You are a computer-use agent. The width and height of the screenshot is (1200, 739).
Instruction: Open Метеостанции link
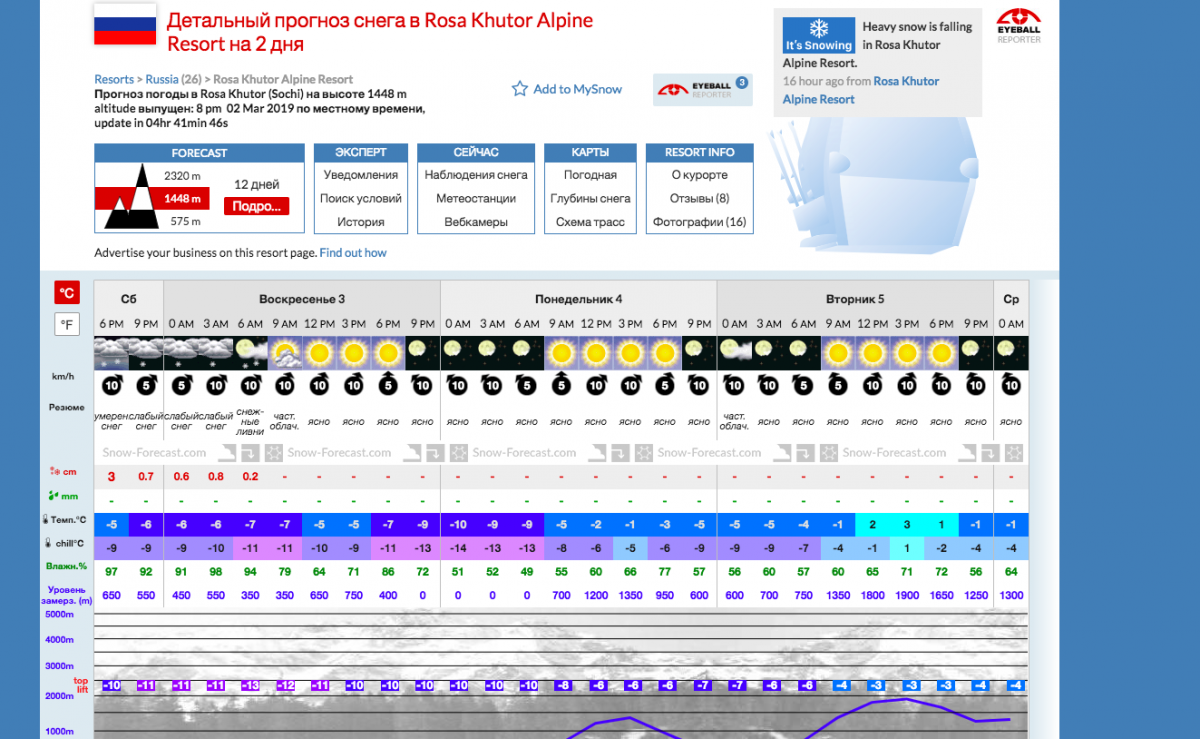476,198
